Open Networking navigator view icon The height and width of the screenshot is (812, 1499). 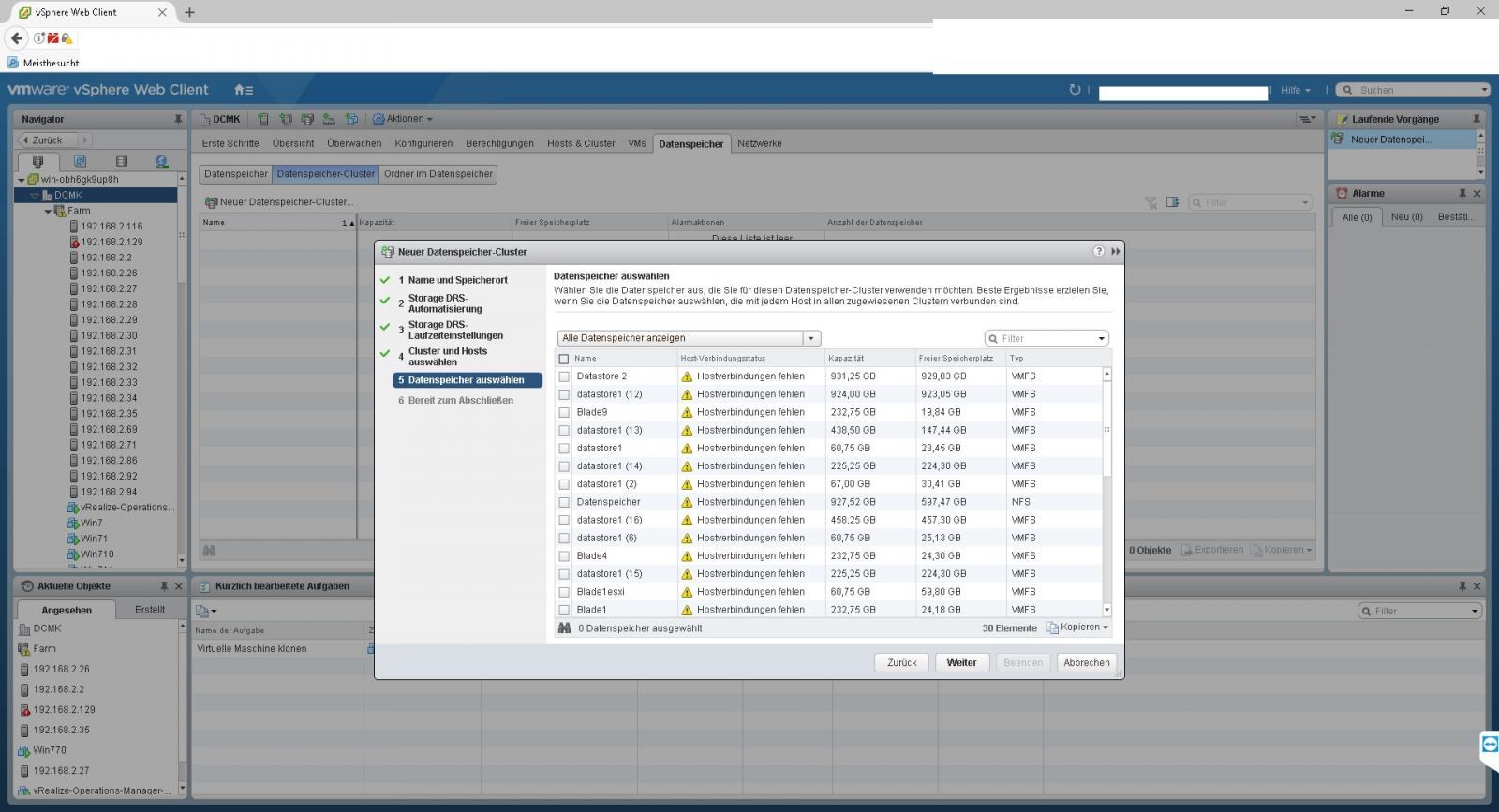161,161
